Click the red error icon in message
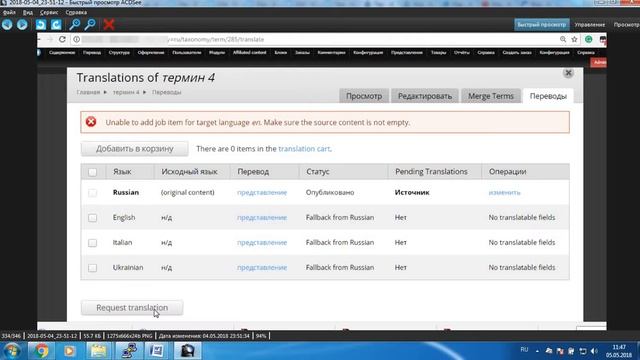Screen dimensions: 640x360 [x=91, y=122]
